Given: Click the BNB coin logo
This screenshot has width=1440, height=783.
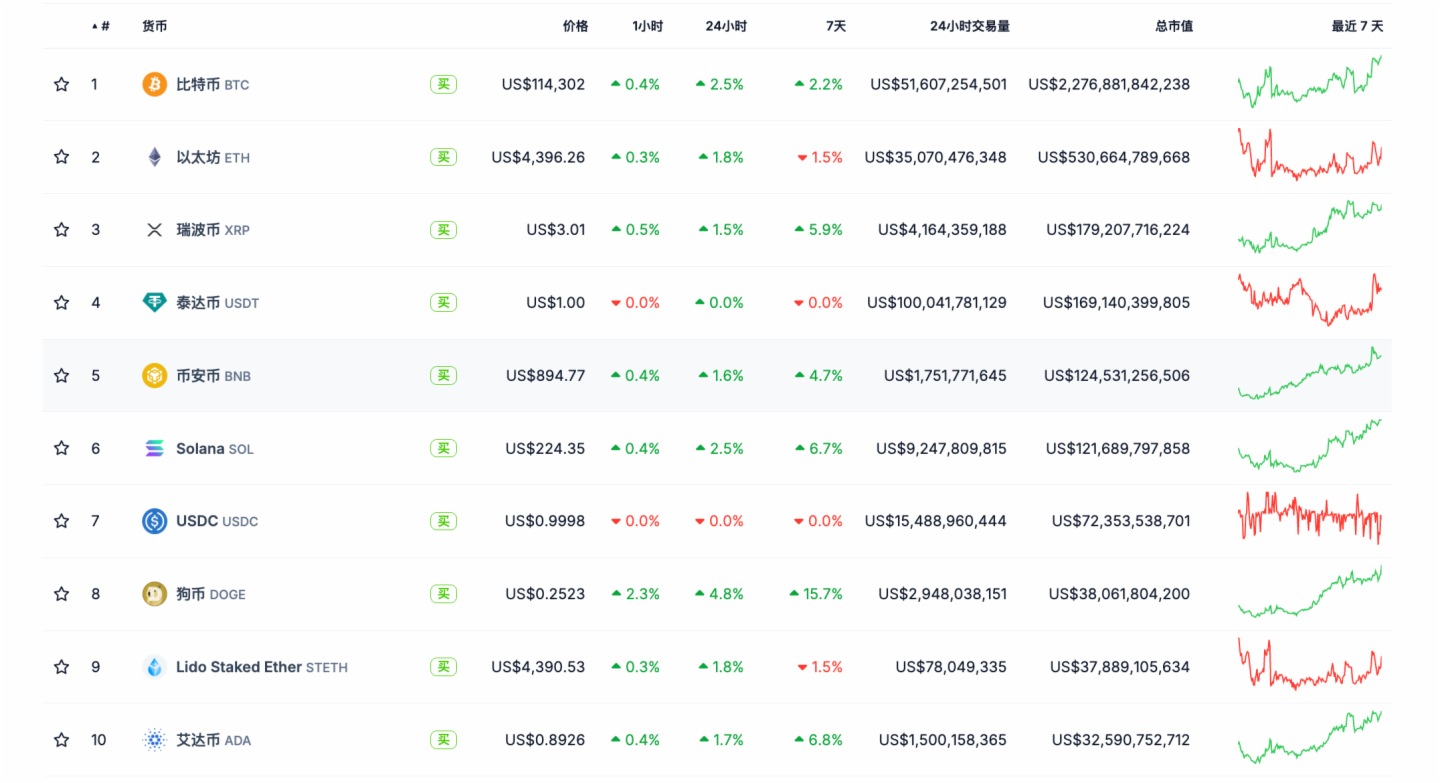Looking at the screenshot, I should coord(154,375).
